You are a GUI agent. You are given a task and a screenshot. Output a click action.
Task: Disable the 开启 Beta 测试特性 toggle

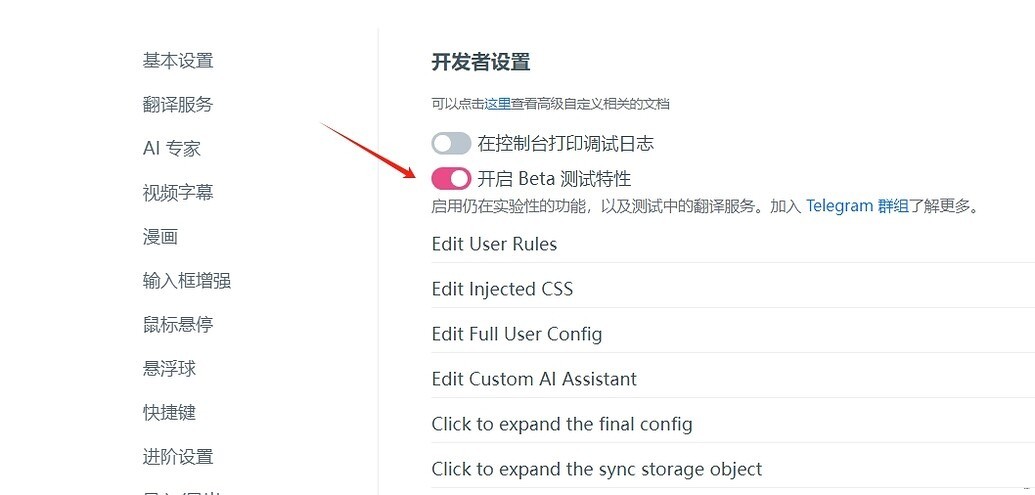click(x=451, y=179)
